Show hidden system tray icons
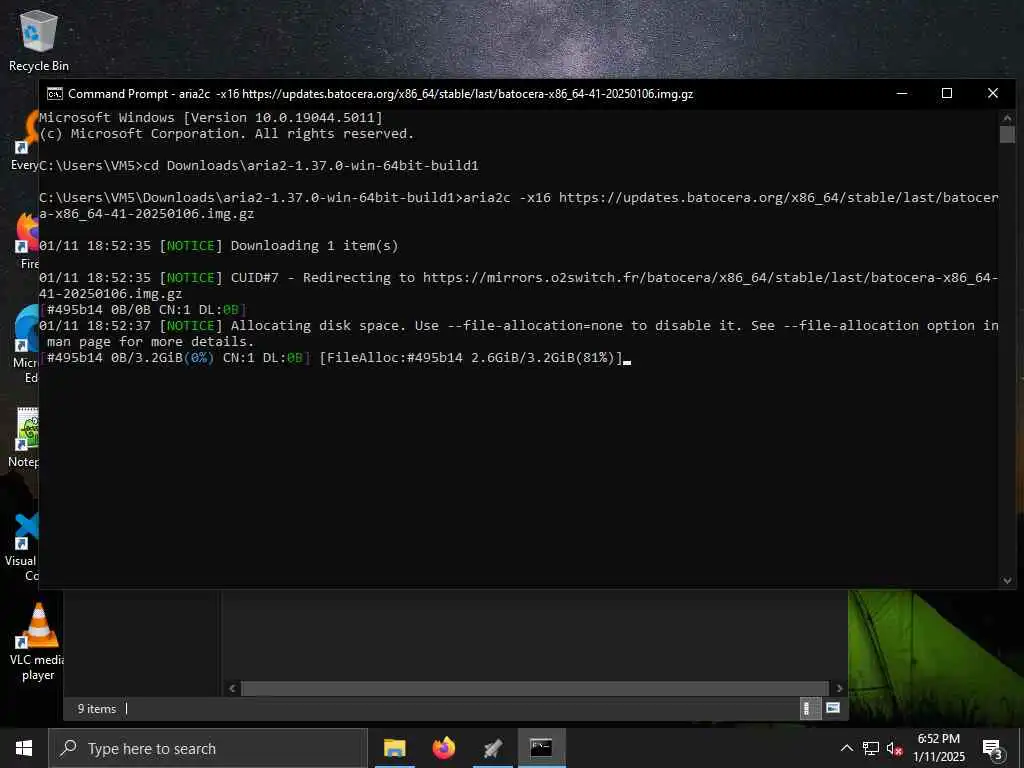The height and width of the screenshot is (768, 1024). (846, 748)
